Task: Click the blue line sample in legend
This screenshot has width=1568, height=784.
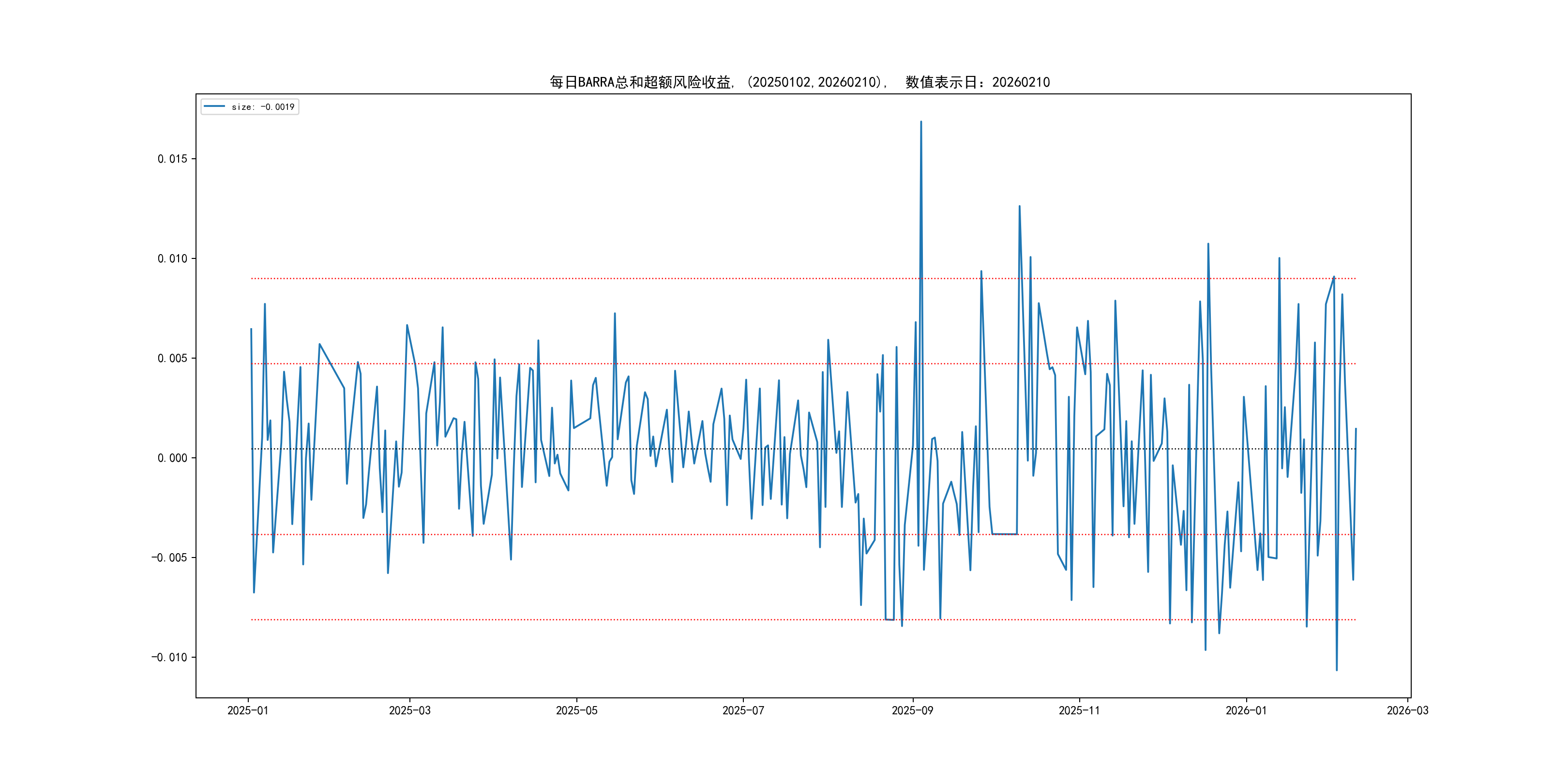Action: (x=214, y=106)
